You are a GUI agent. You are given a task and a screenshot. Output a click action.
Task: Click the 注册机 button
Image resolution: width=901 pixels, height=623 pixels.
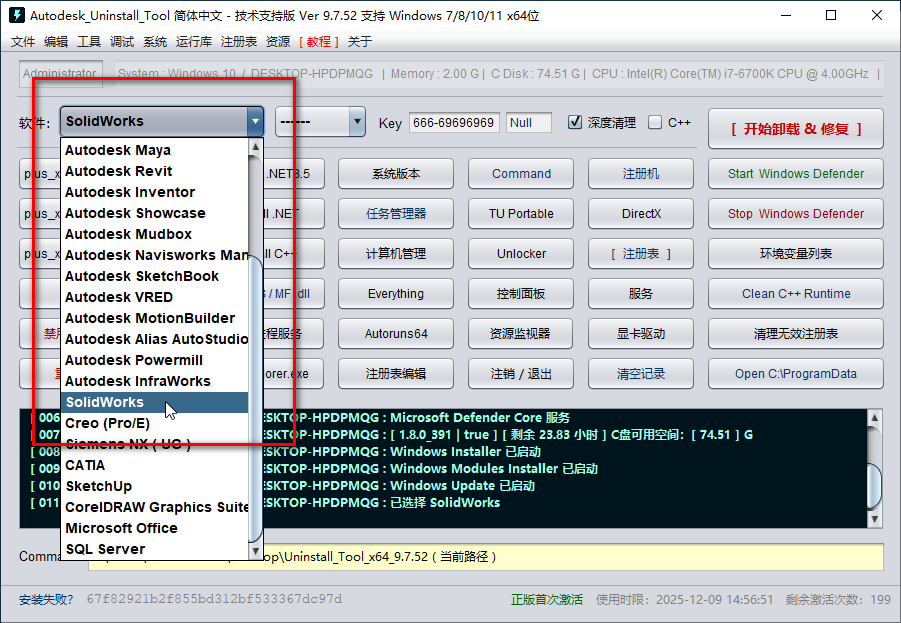(x=641, y=174)
